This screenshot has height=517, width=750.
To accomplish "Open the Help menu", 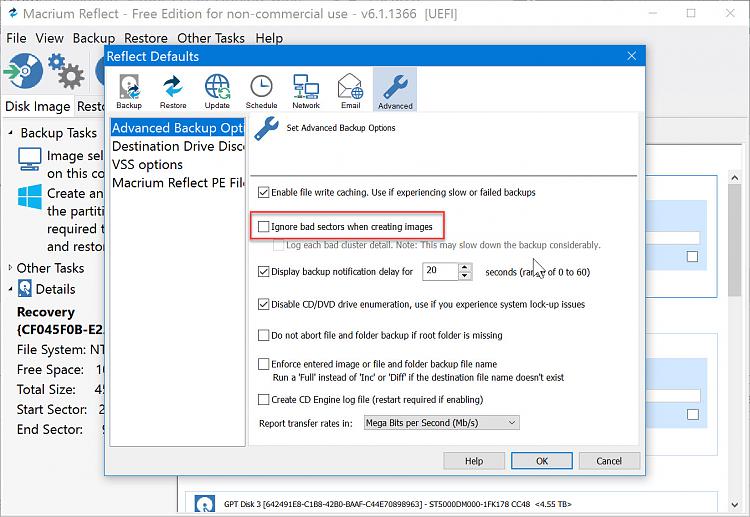I will pyautogui.click(x=269, y=38).
